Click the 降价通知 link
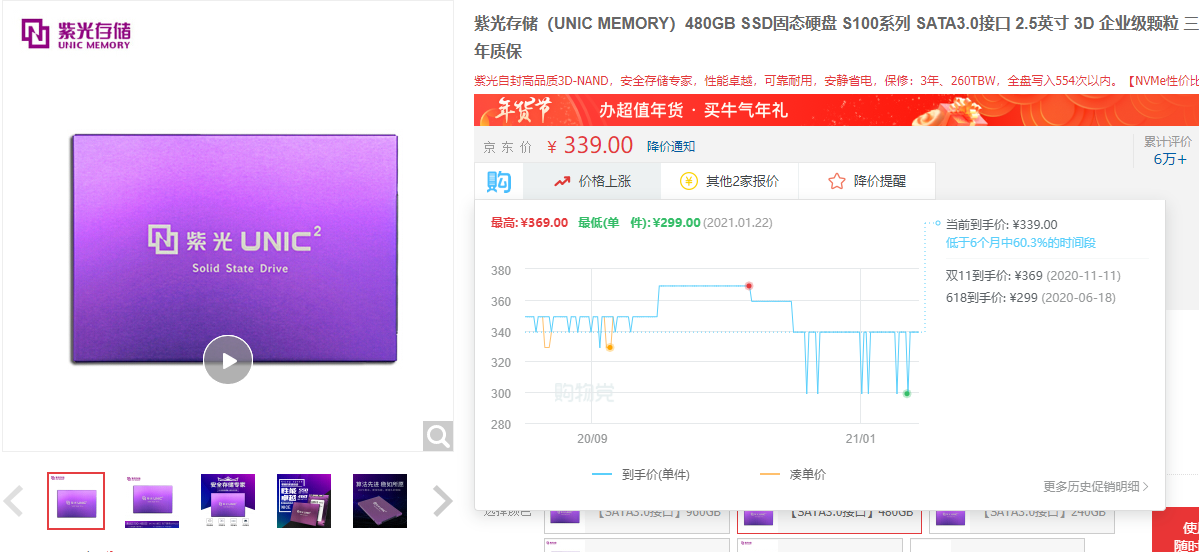 pos(671,146)
